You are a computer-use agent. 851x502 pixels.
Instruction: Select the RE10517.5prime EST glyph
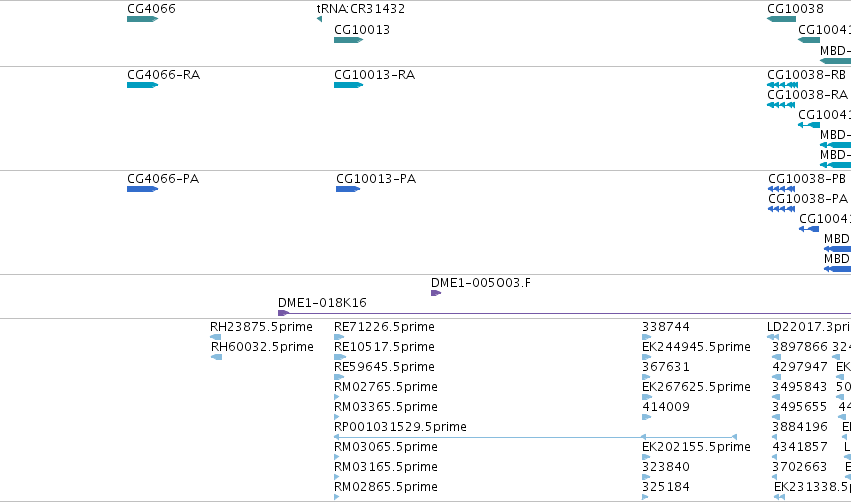coord(340,357)
